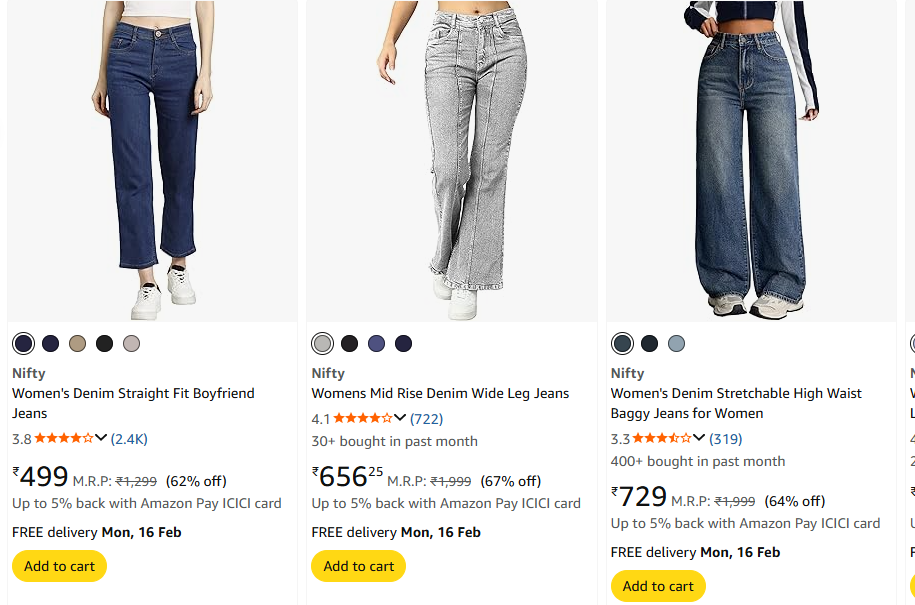
Task: Open the 2.4K reviews link
Action: click(x=129, y=438)
